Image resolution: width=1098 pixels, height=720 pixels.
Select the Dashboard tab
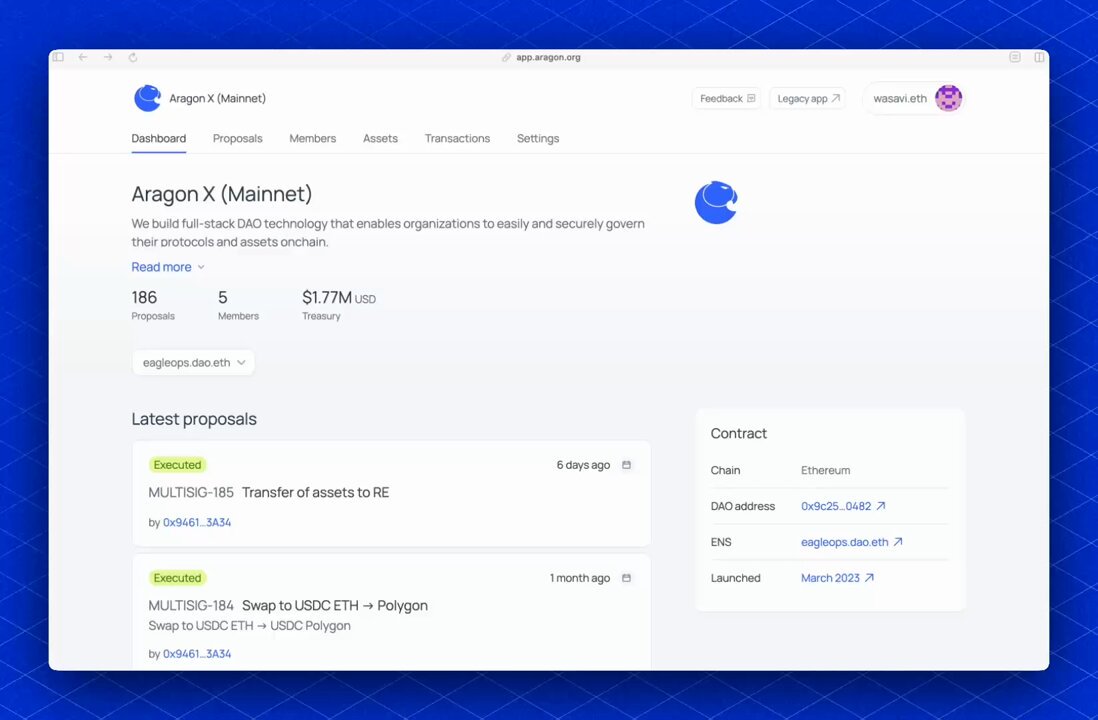point(159,139)
